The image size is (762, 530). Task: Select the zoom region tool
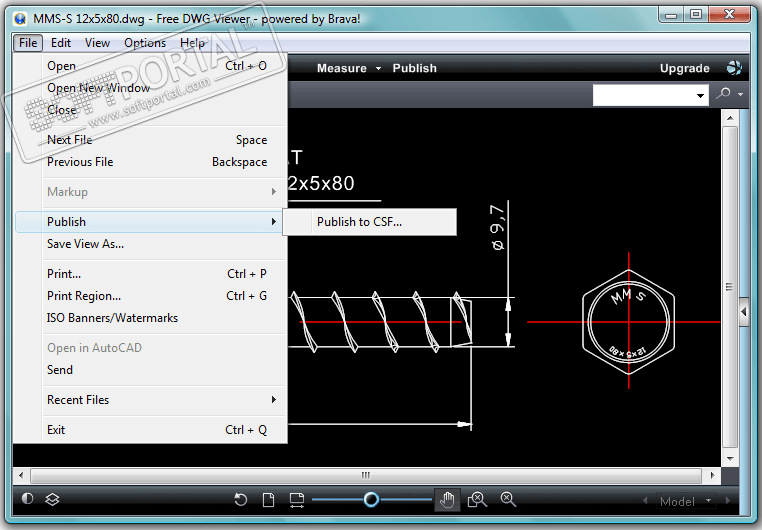477,499
